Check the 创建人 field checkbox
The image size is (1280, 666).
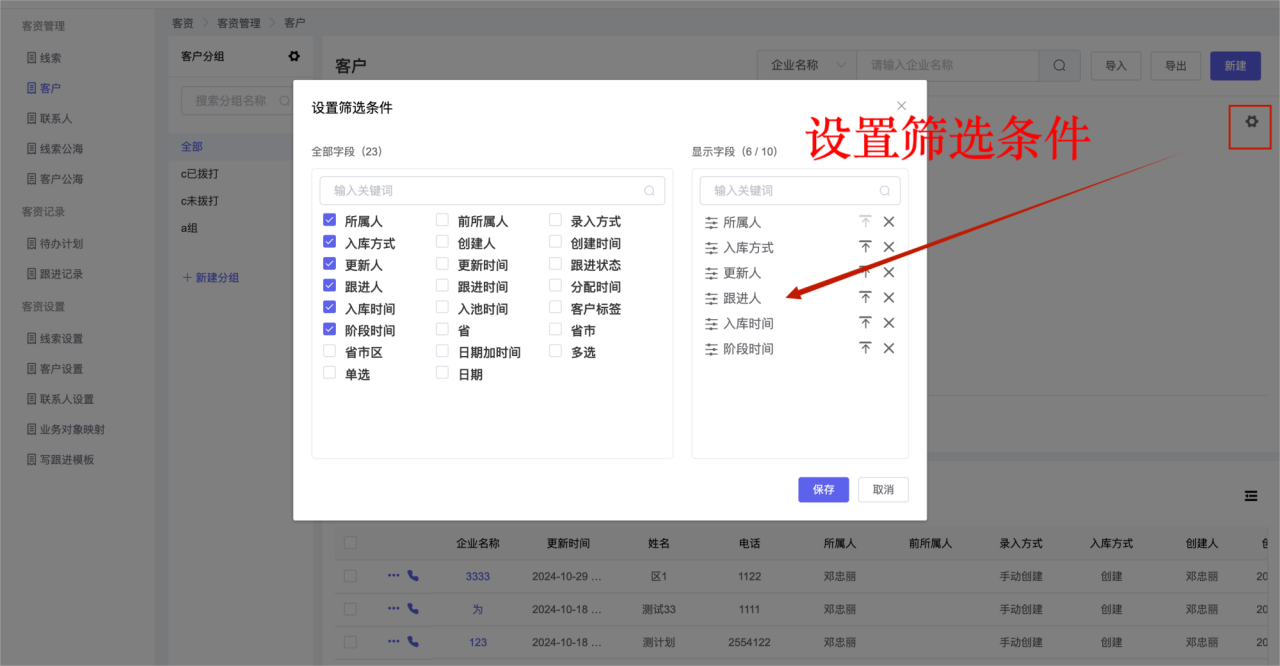click(x=442, y=242)
